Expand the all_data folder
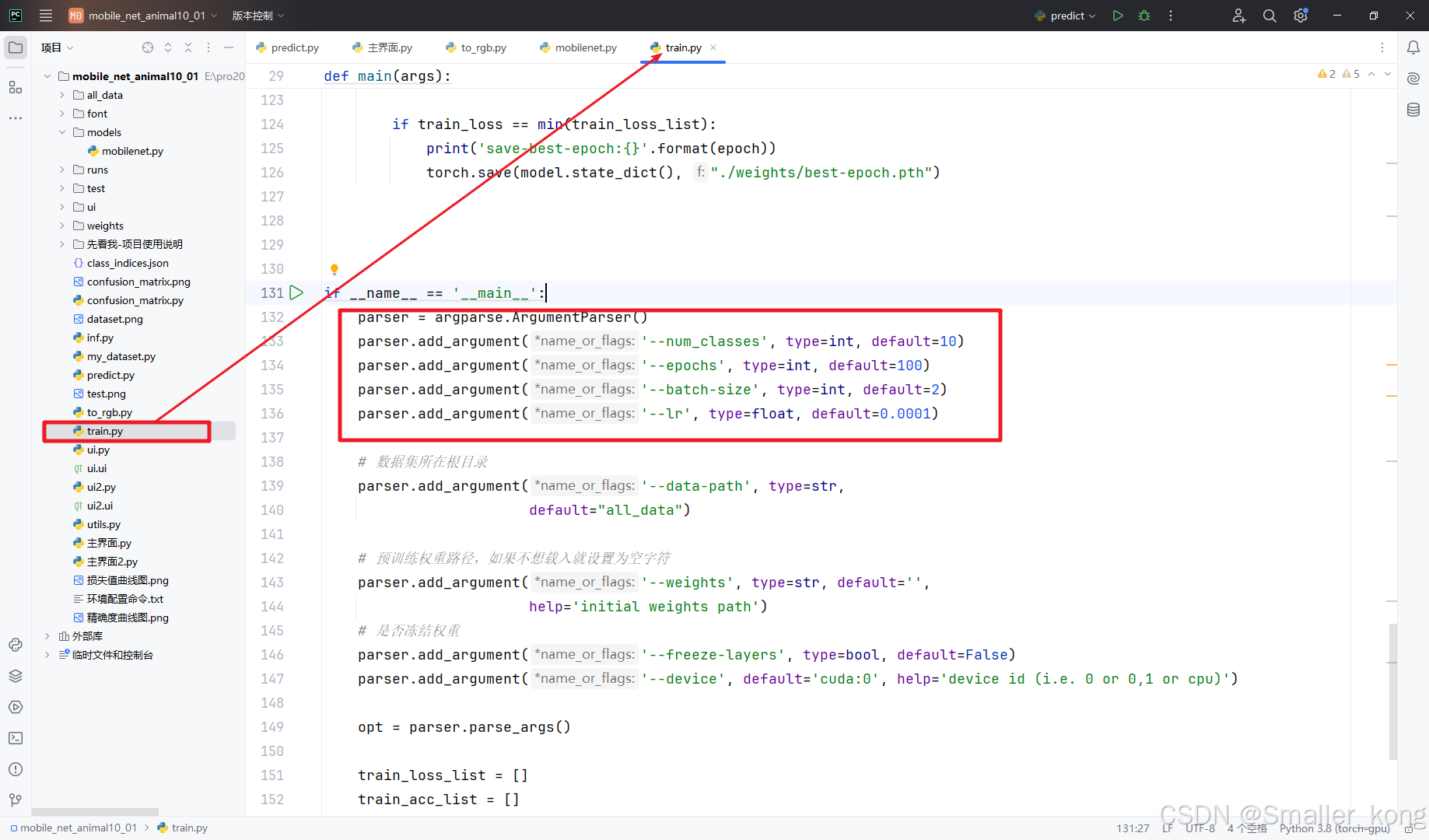1429x840 pixels. [62, 95]
